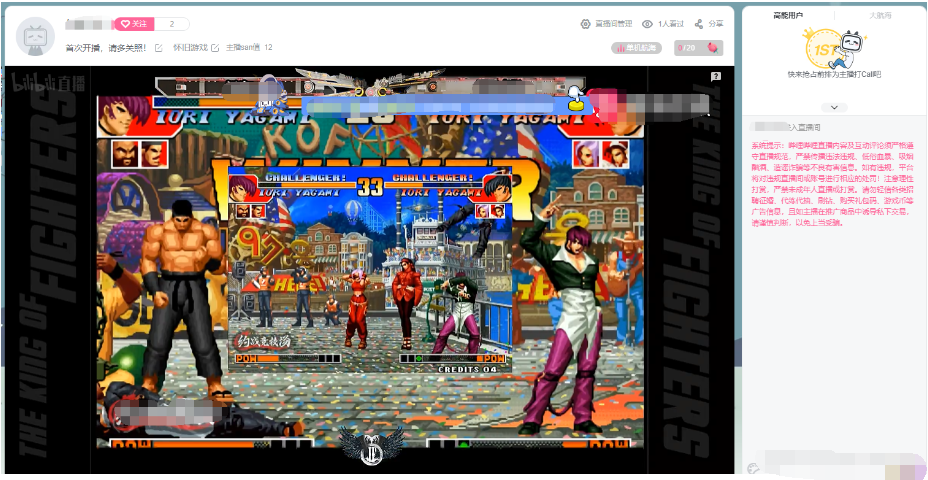Click edit icon beside stream title
The height and width of the screenshot is (480, 928).
158,48
